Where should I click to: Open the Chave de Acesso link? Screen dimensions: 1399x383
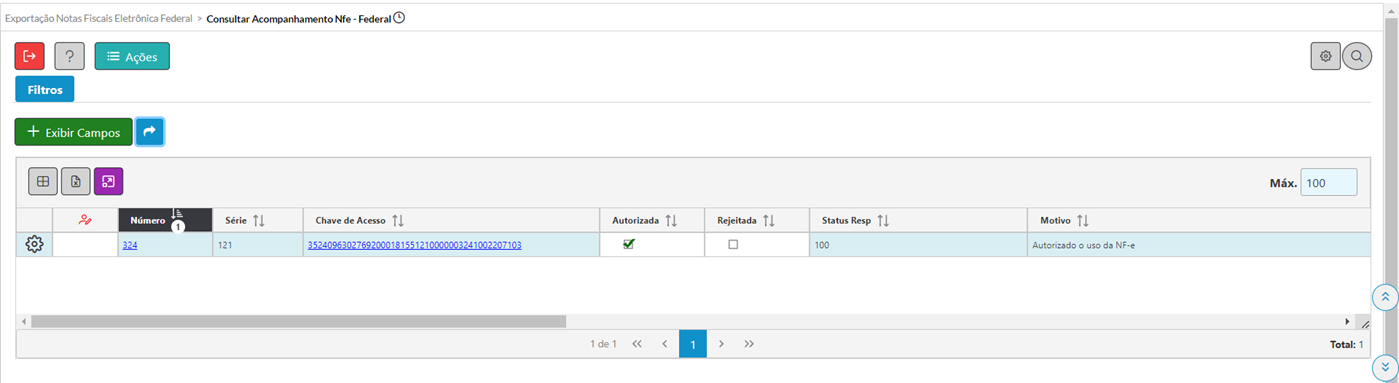[x=414, y=245]
